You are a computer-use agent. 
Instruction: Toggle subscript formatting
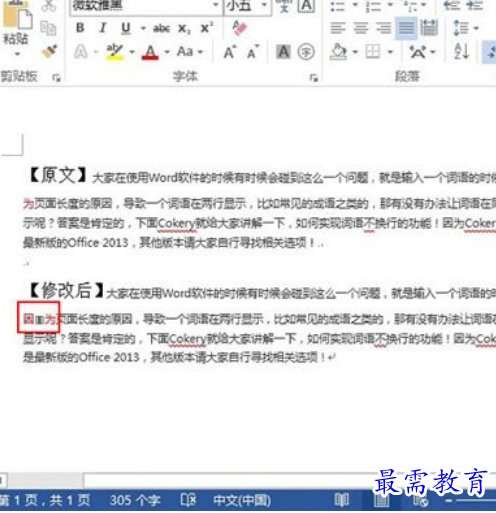click(x=184, y=29)
